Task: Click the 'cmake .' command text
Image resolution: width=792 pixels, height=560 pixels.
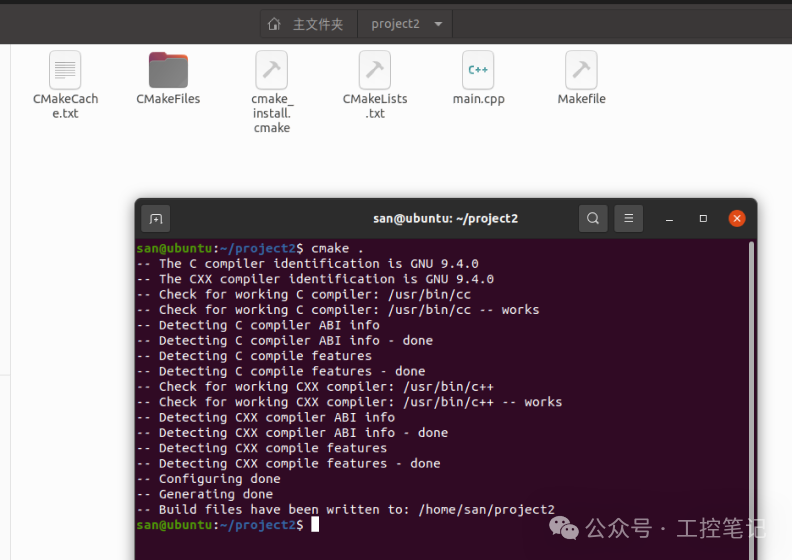Action: click(337, 248)
